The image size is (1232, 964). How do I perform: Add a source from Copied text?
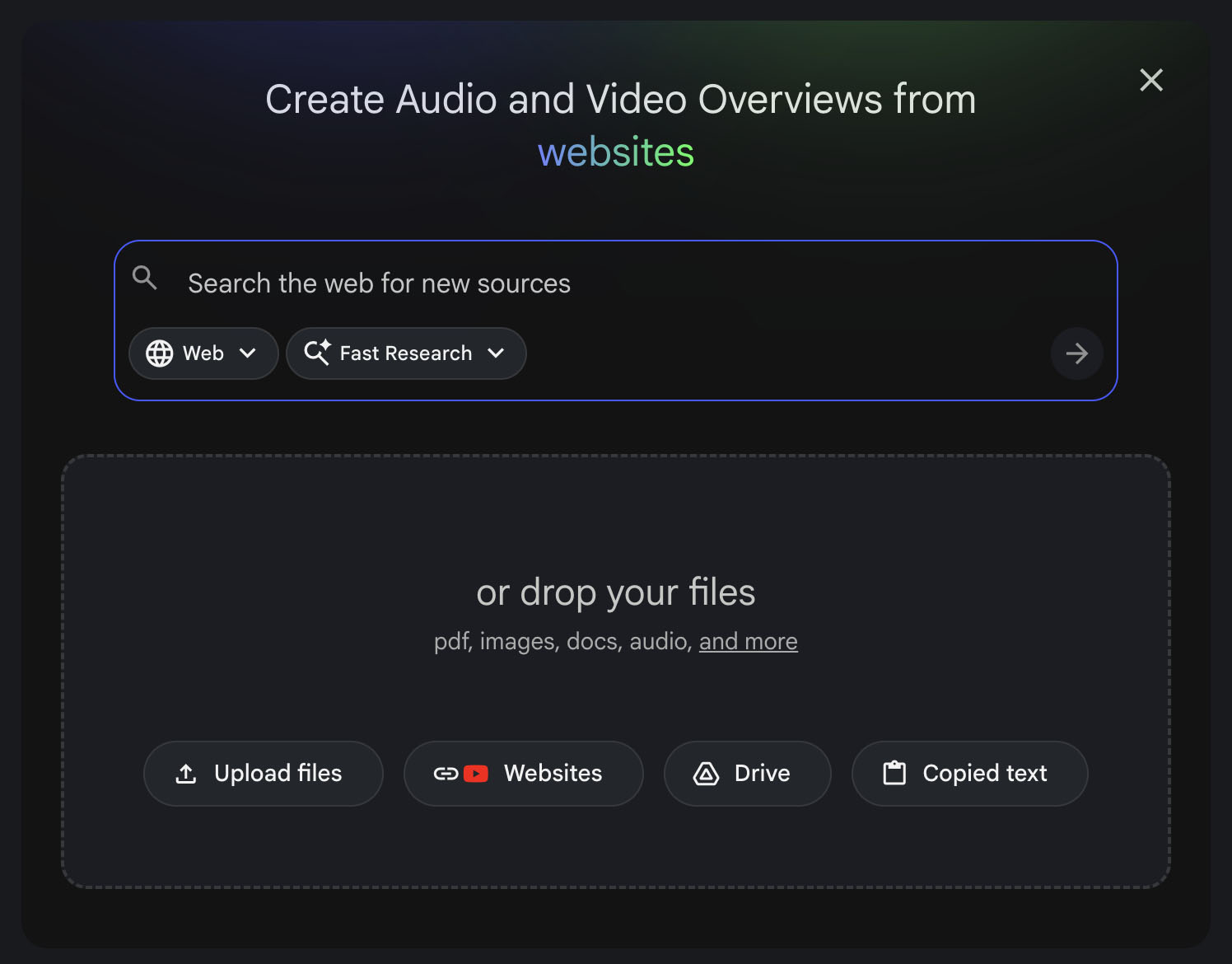pos(984,774)
